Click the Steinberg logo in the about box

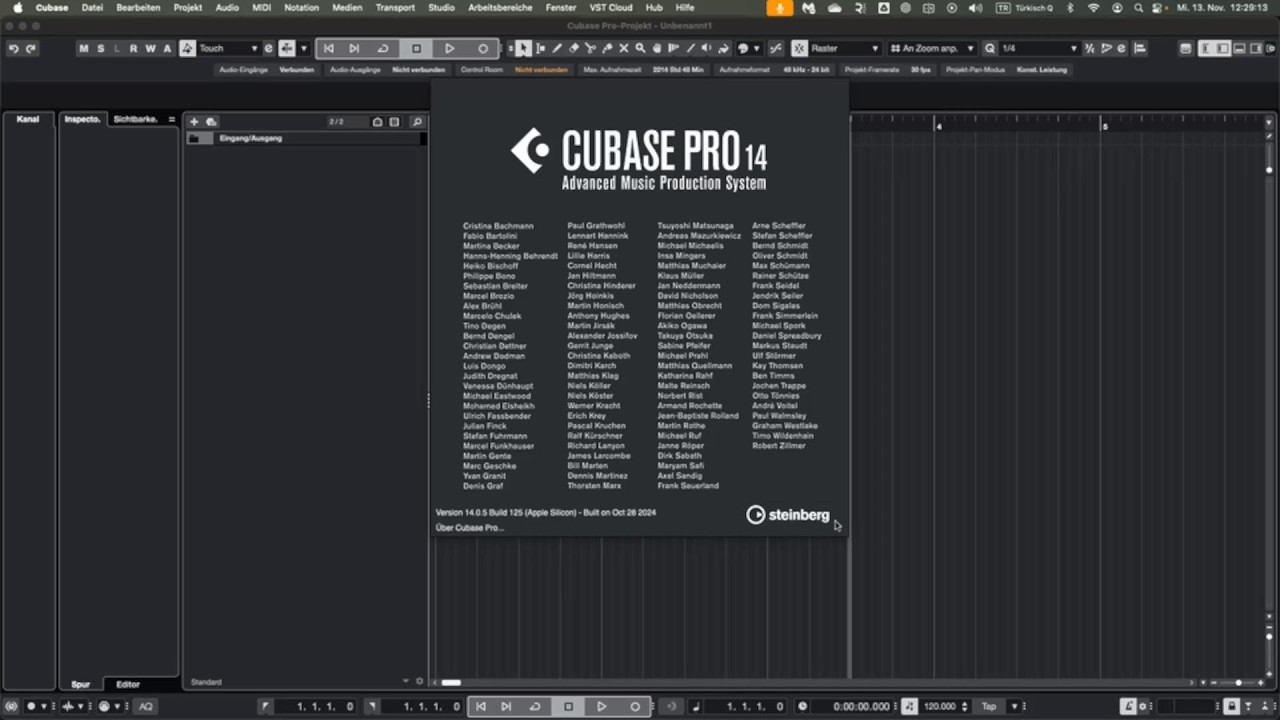[788, 515]
